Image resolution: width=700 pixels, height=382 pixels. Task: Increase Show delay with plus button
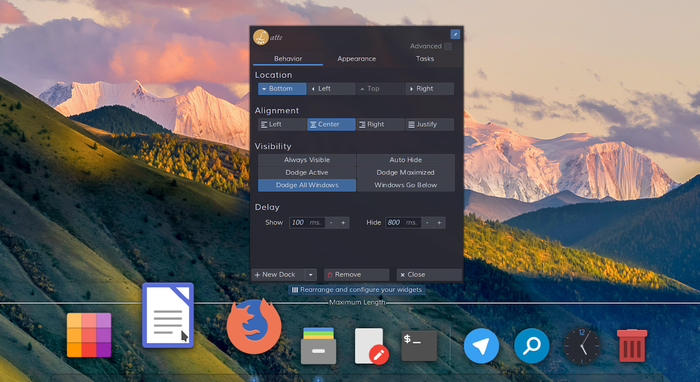[343, 223]
